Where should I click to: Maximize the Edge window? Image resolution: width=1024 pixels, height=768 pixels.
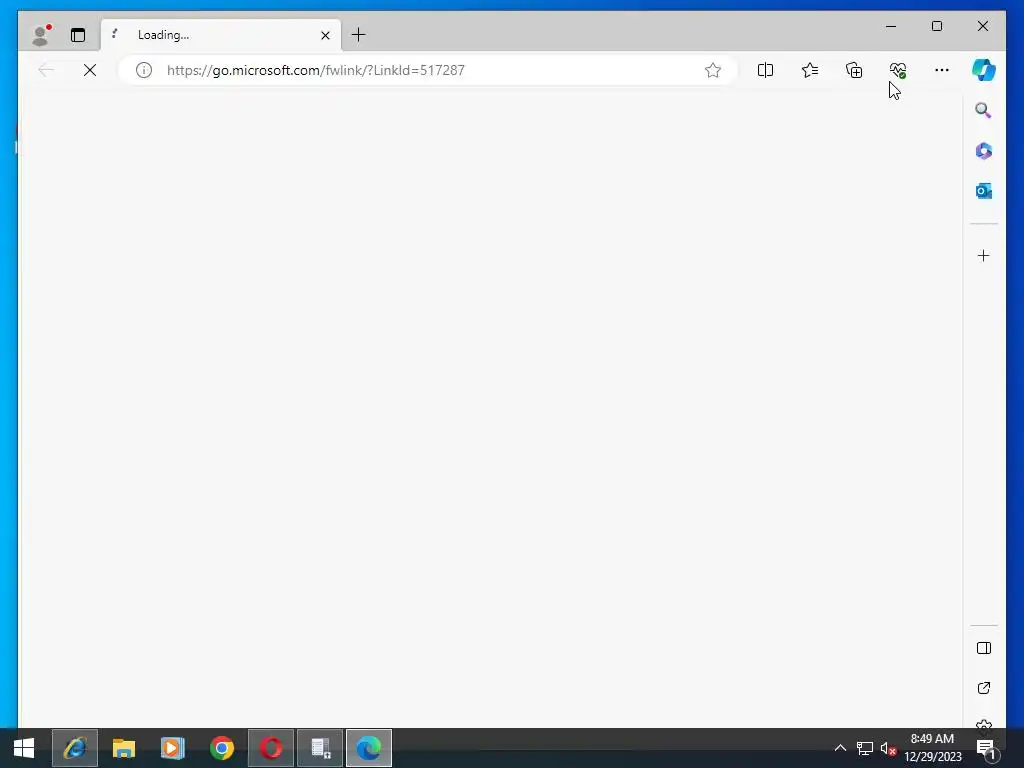point(936,26)
